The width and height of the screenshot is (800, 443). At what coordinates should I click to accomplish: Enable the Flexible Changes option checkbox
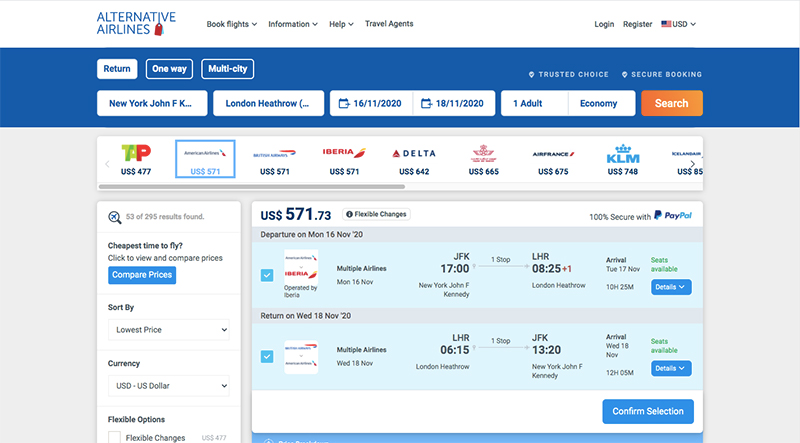114,437
